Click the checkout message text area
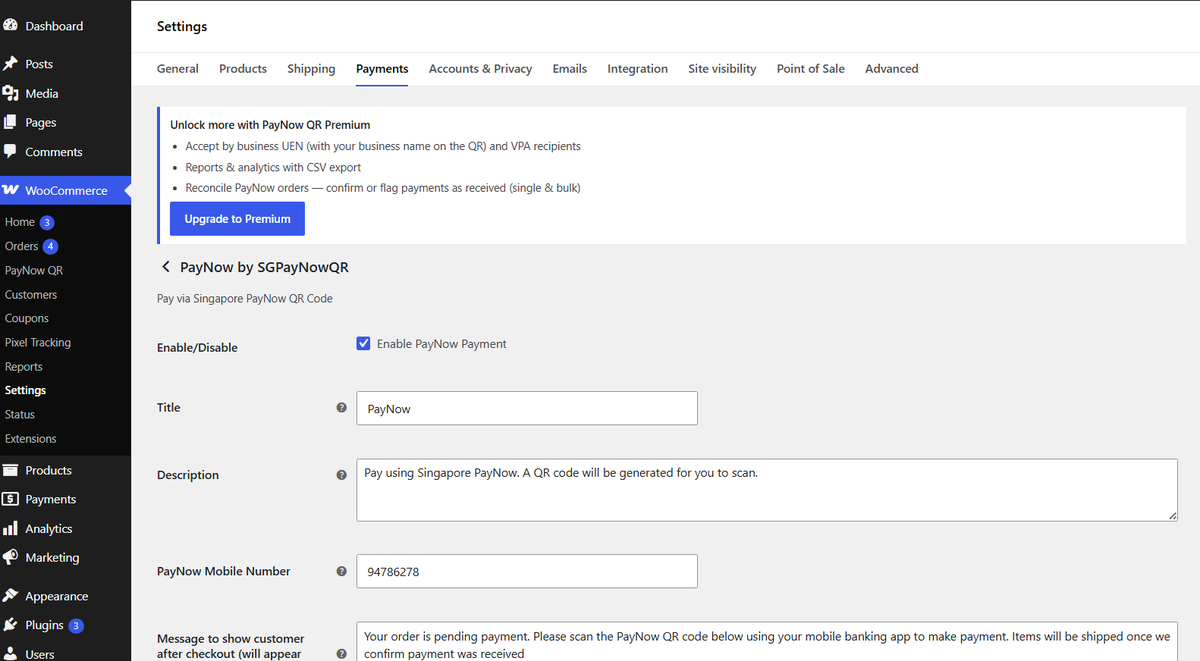The image size is (1200, 661). click(767, 641)
